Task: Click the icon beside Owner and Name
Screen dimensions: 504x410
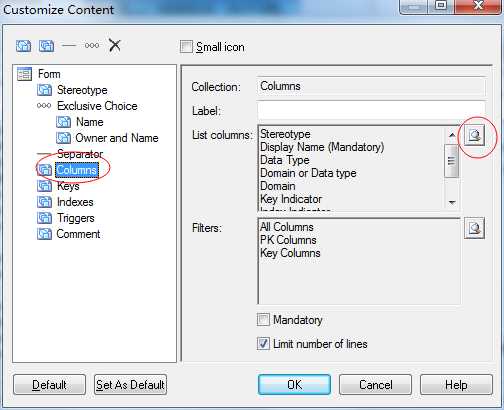Action: [63, 138]
